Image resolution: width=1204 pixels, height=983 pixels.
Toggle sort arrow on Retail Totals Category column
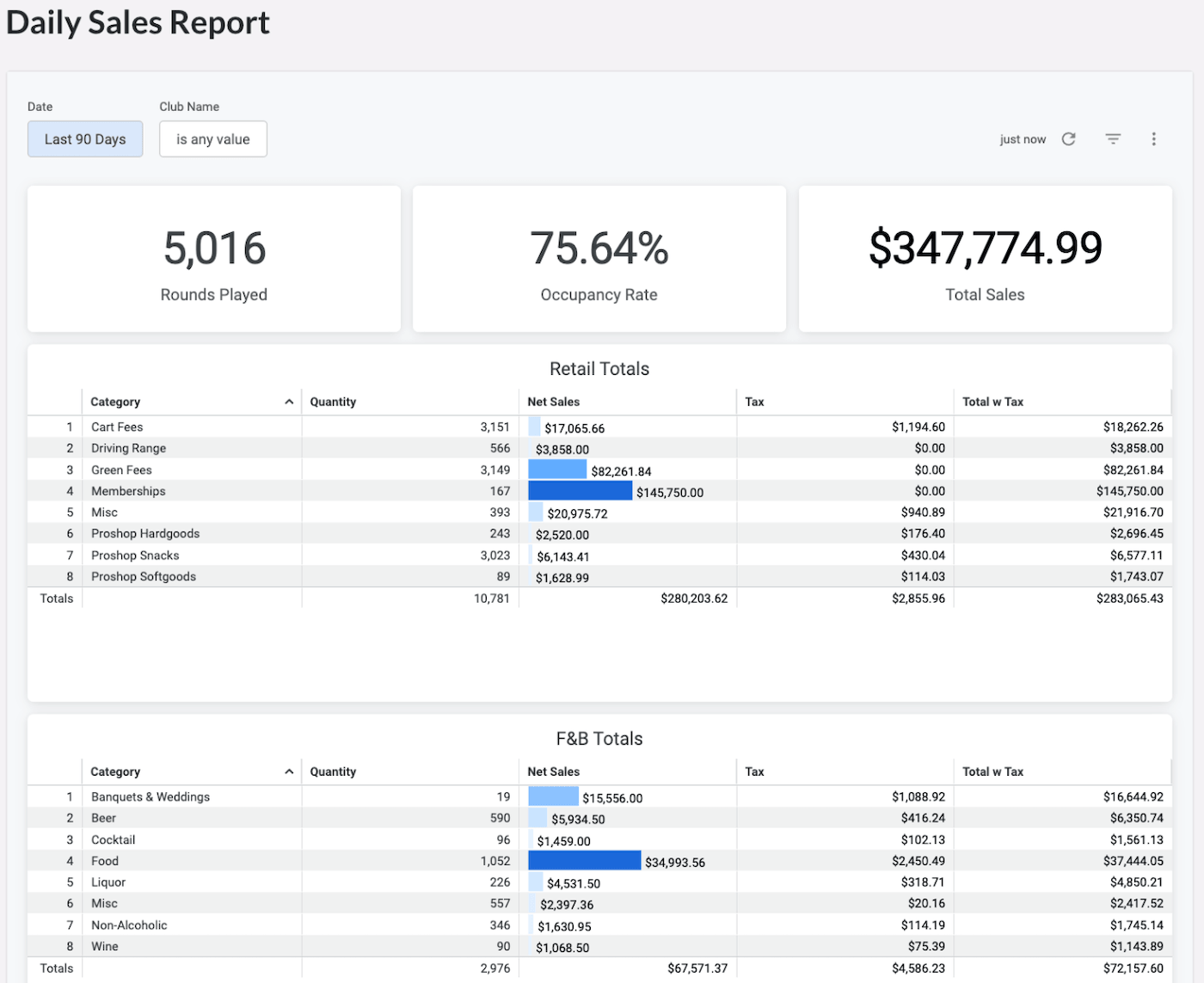[289, 402]
